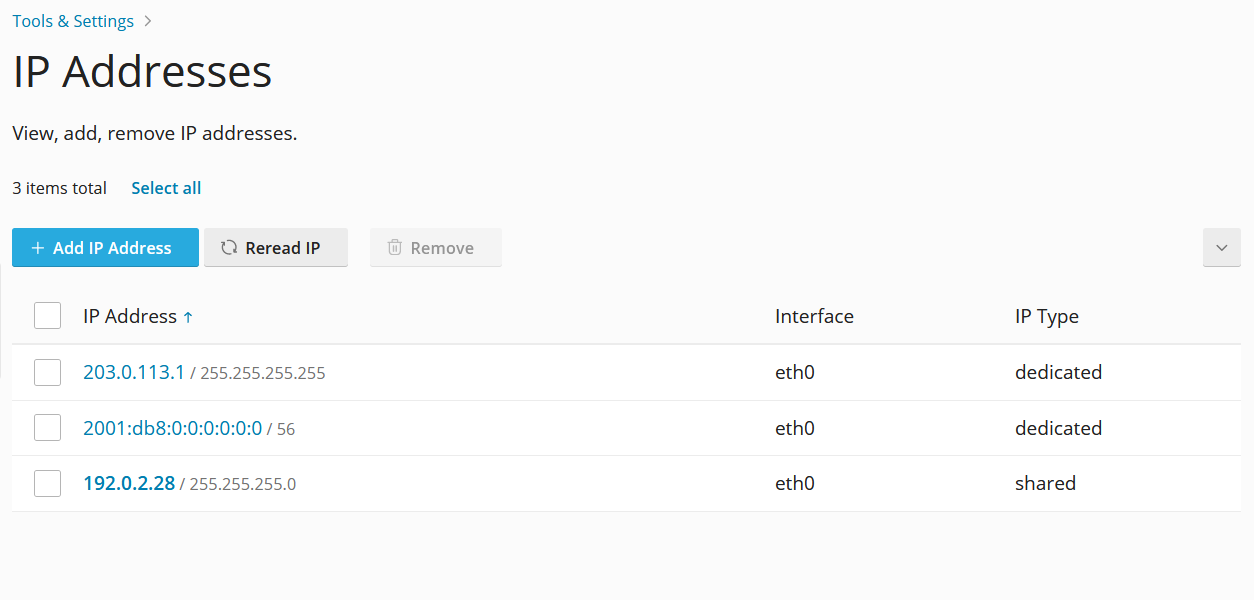Select the checkbox beside 2001:db8:0:0:0:0:0:0

click(47, 427)
